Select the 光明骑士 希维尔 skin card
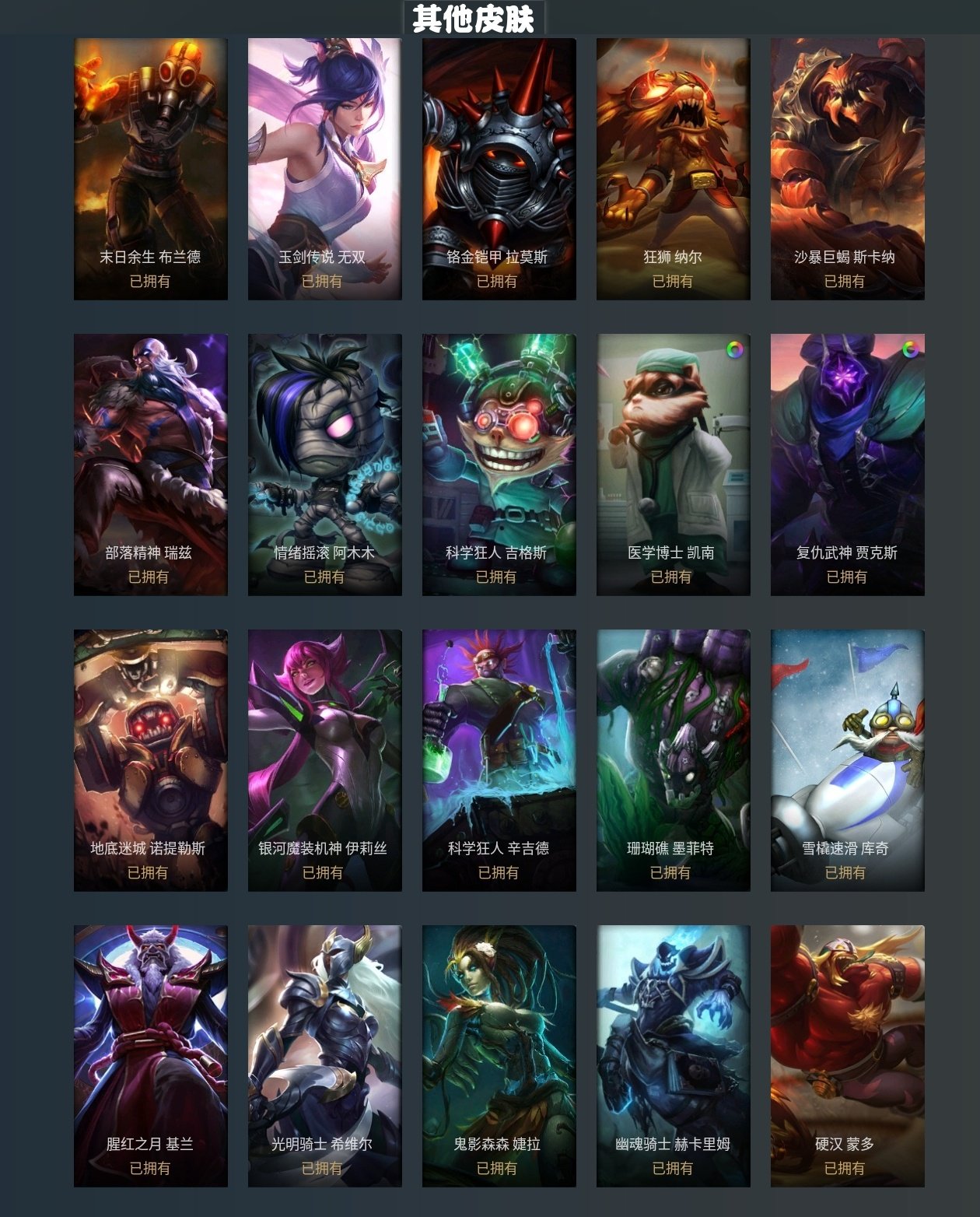980x1217 pixels. [325, 1056]
